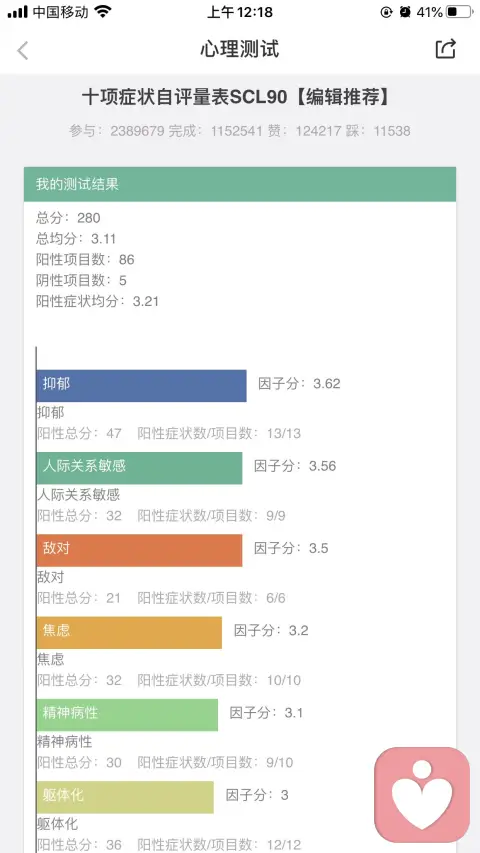The height and width of the screenshot is (853, 480).
Task: Tap the Wi-Fi status icon
Action: (x=102, y=11)
